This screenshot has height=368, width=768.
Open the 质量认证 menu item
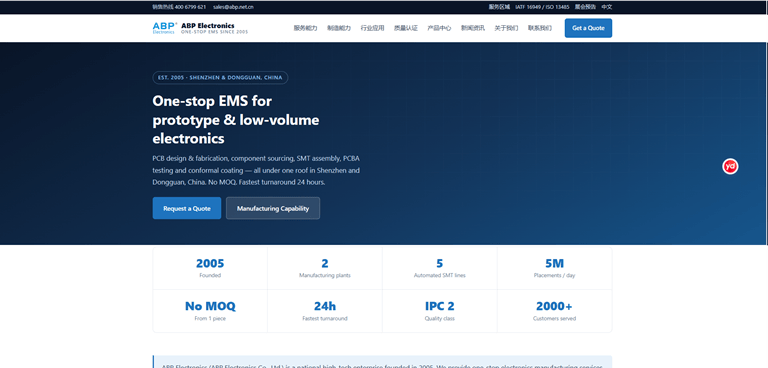(x=406, y=28)
